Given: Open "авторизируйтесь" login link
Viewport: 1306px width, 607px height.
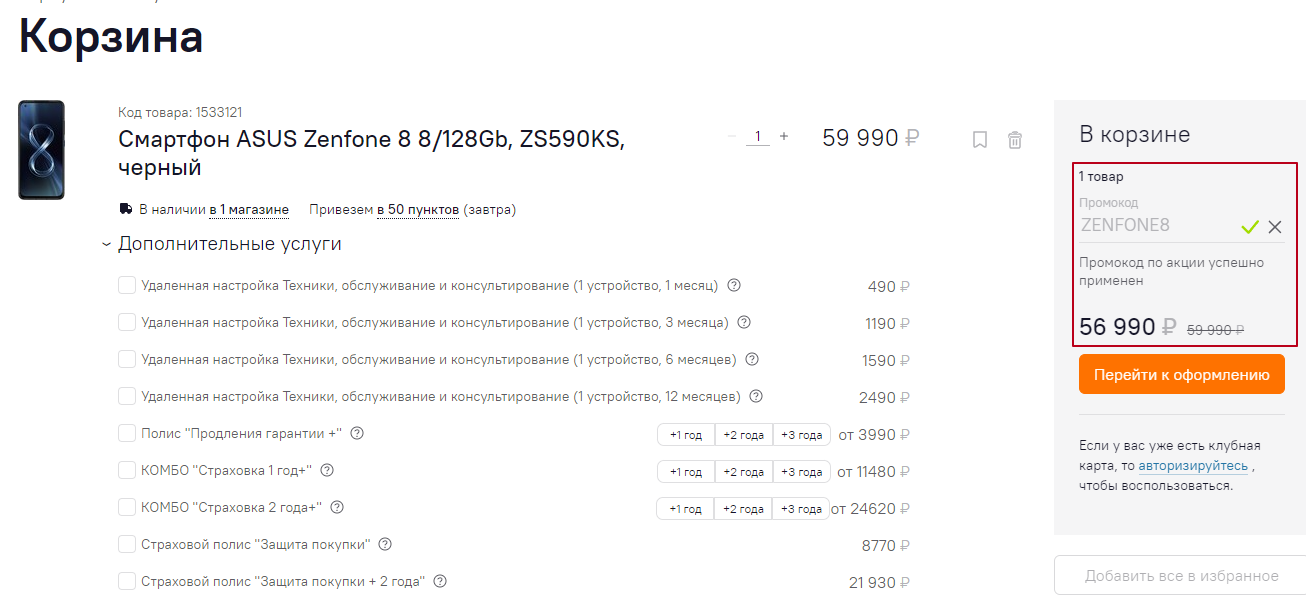Looking at the screenshot, I should click(1192, 466).
